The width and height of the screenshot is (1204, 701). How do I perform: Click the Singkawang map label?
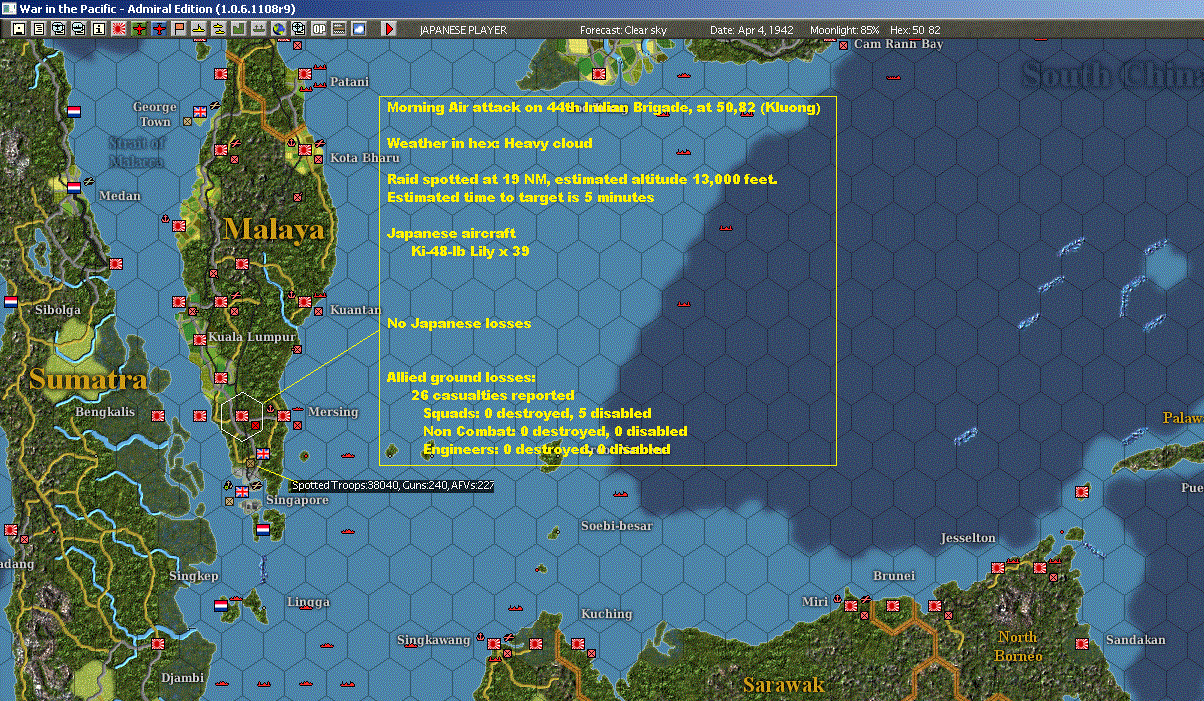(x=433, y=640)
